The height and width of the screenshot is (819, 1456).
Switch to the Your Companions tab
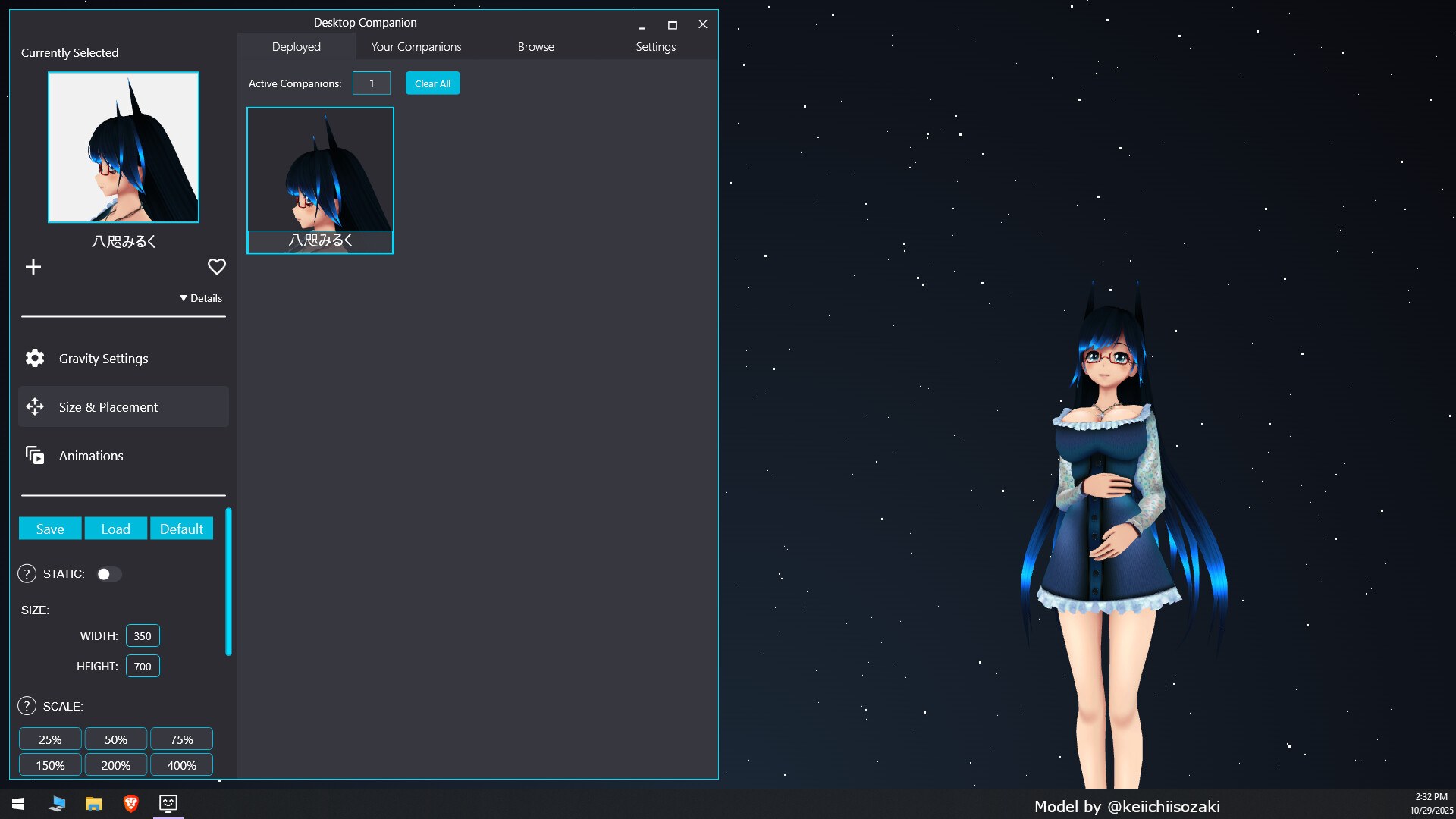416,46
